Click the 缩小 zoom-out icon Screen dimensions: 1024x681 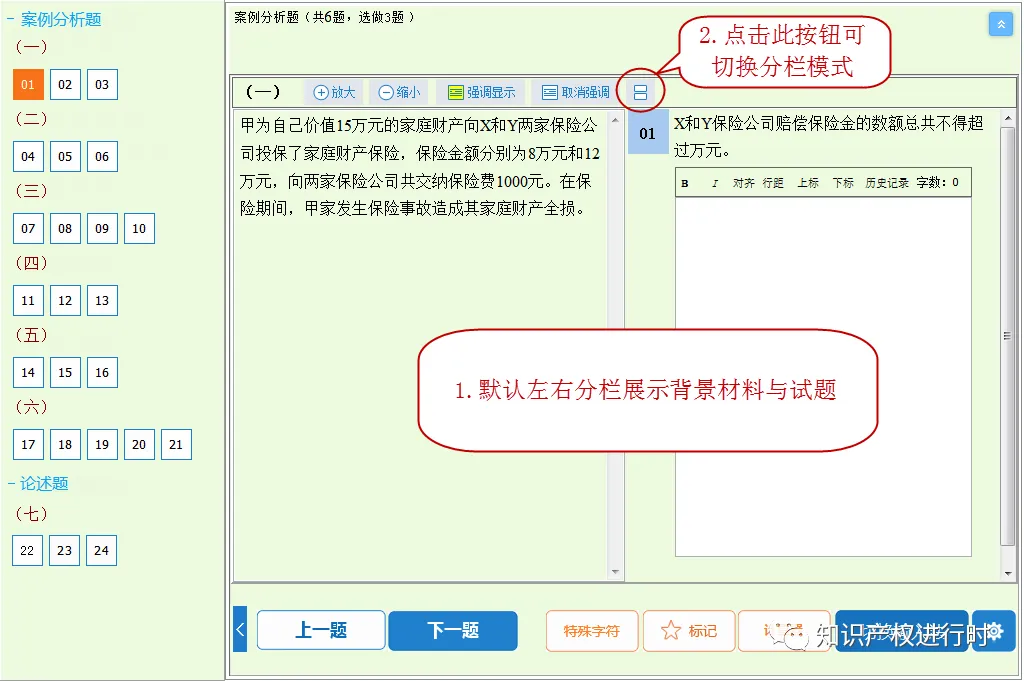click(x=397, y=91)
